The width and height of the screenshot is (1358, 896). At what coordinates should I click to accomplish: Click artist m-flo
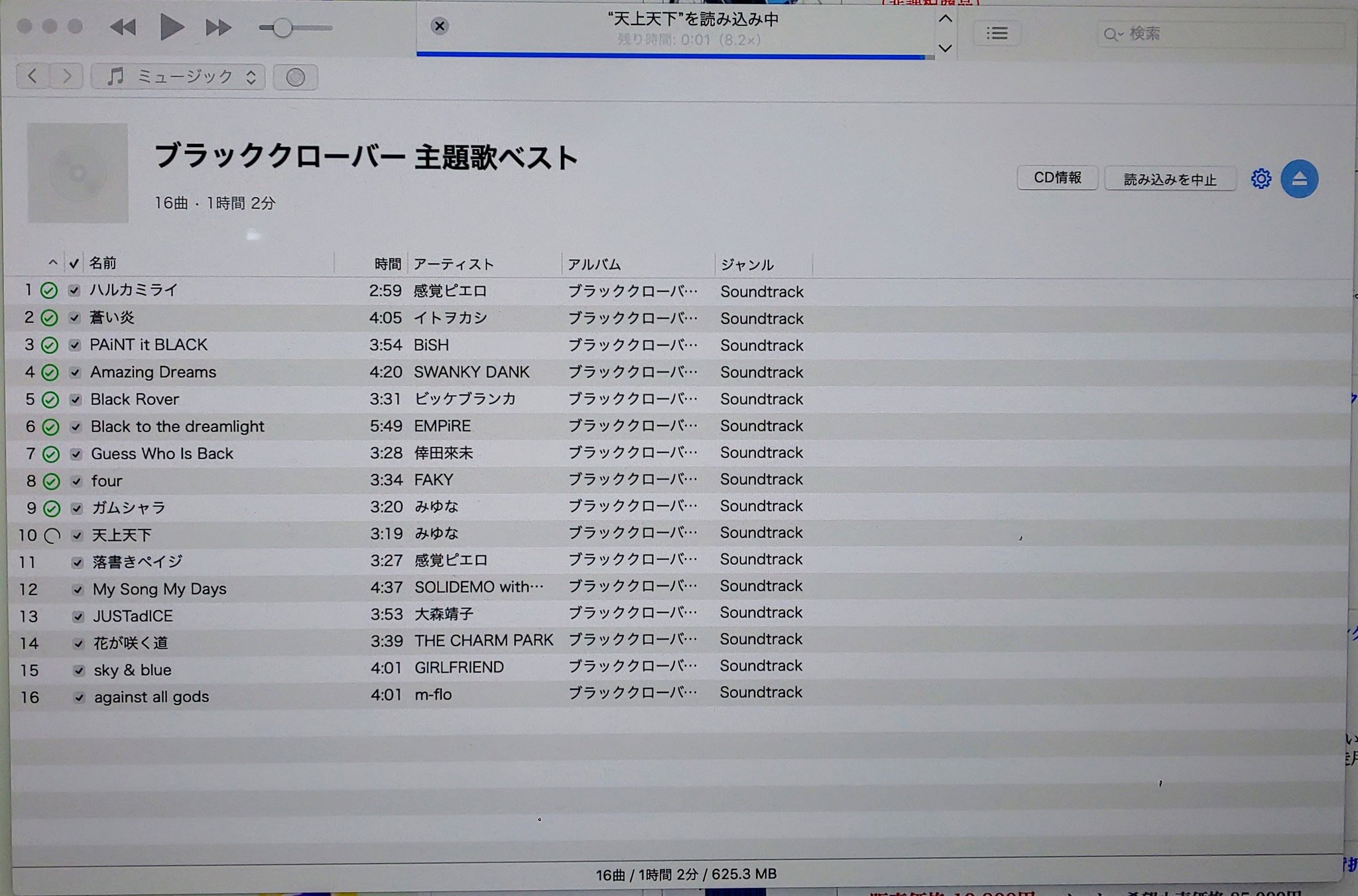[433, 695]
